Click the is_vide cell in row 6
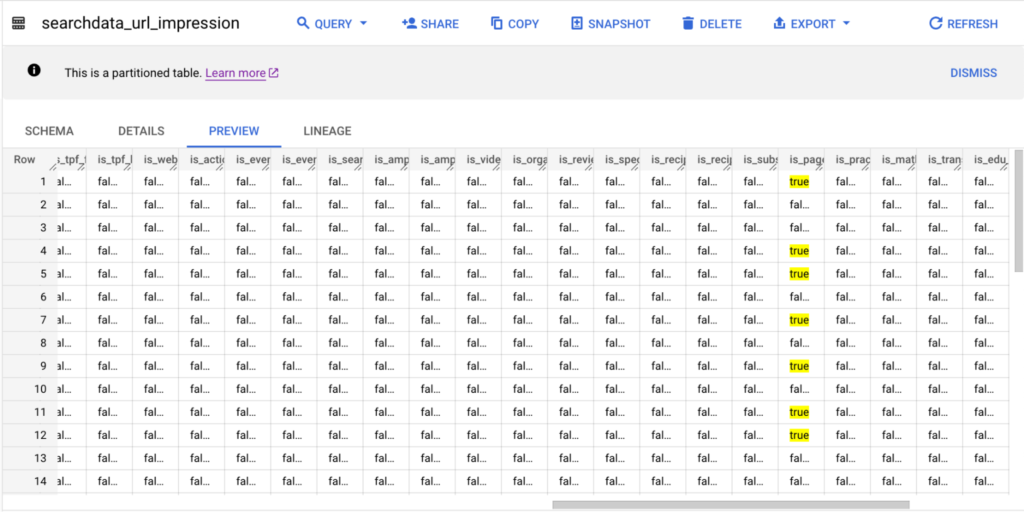The height and width of the screenshot is (512, 1024). point(479,297)
